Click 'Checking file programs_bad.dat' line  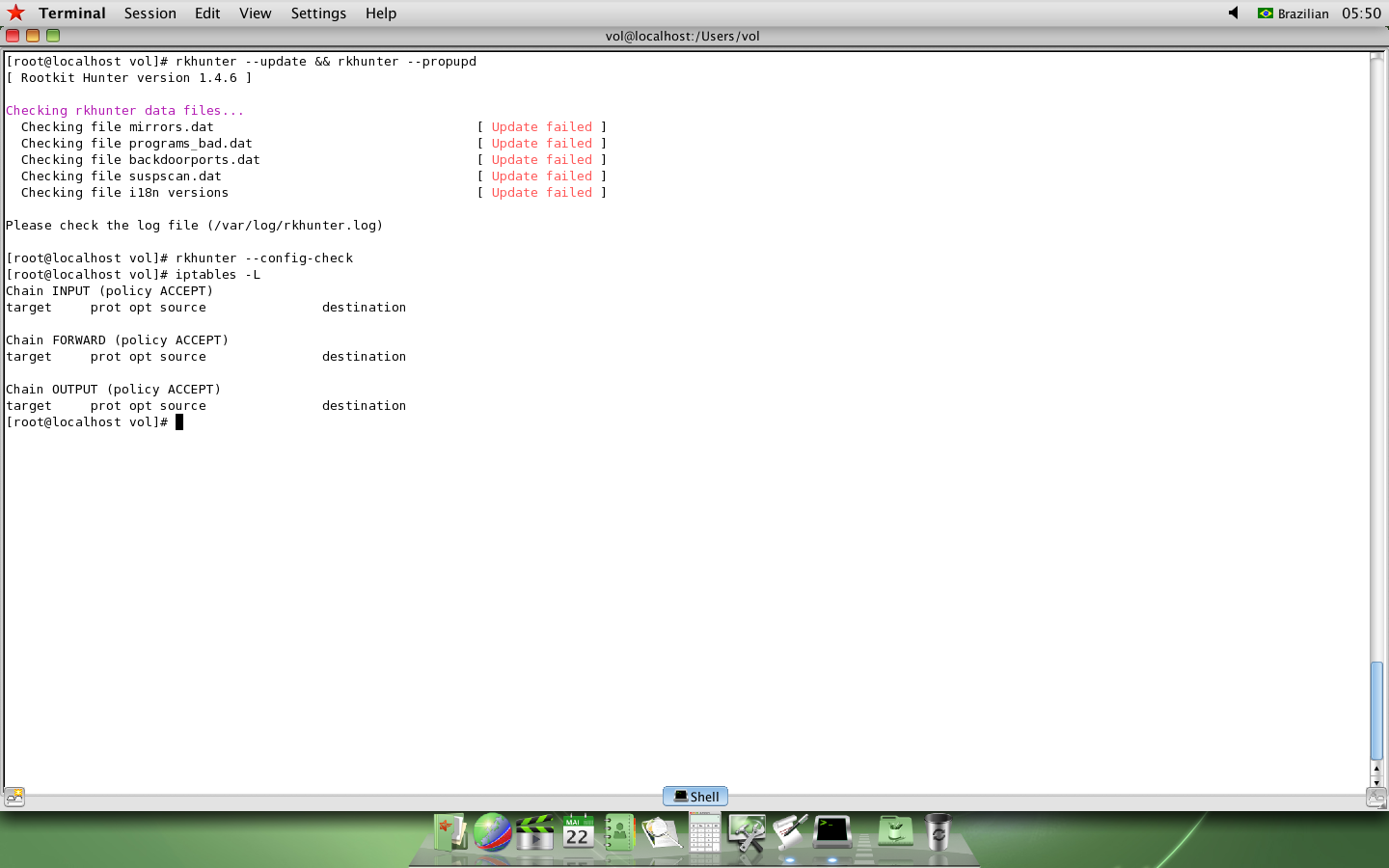(x=137, y=144)
